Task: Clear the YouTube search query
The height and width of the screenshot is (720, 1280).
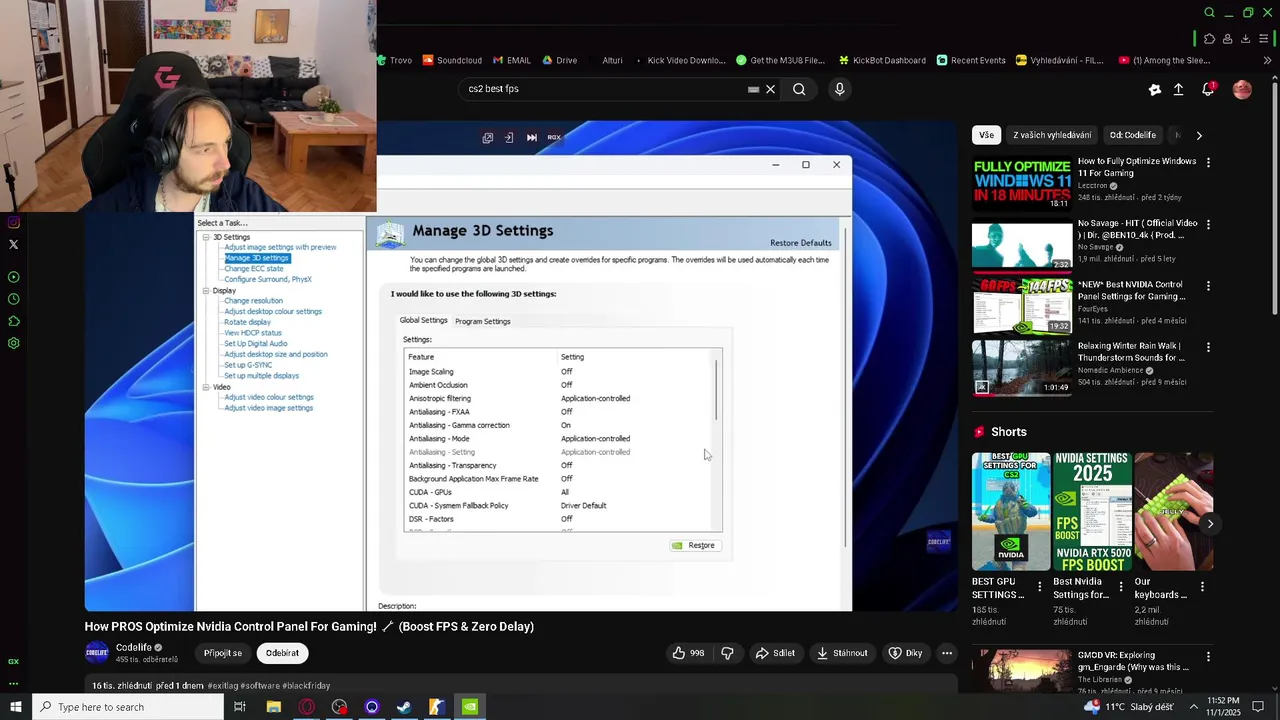Action: click(x=770, y=89)
